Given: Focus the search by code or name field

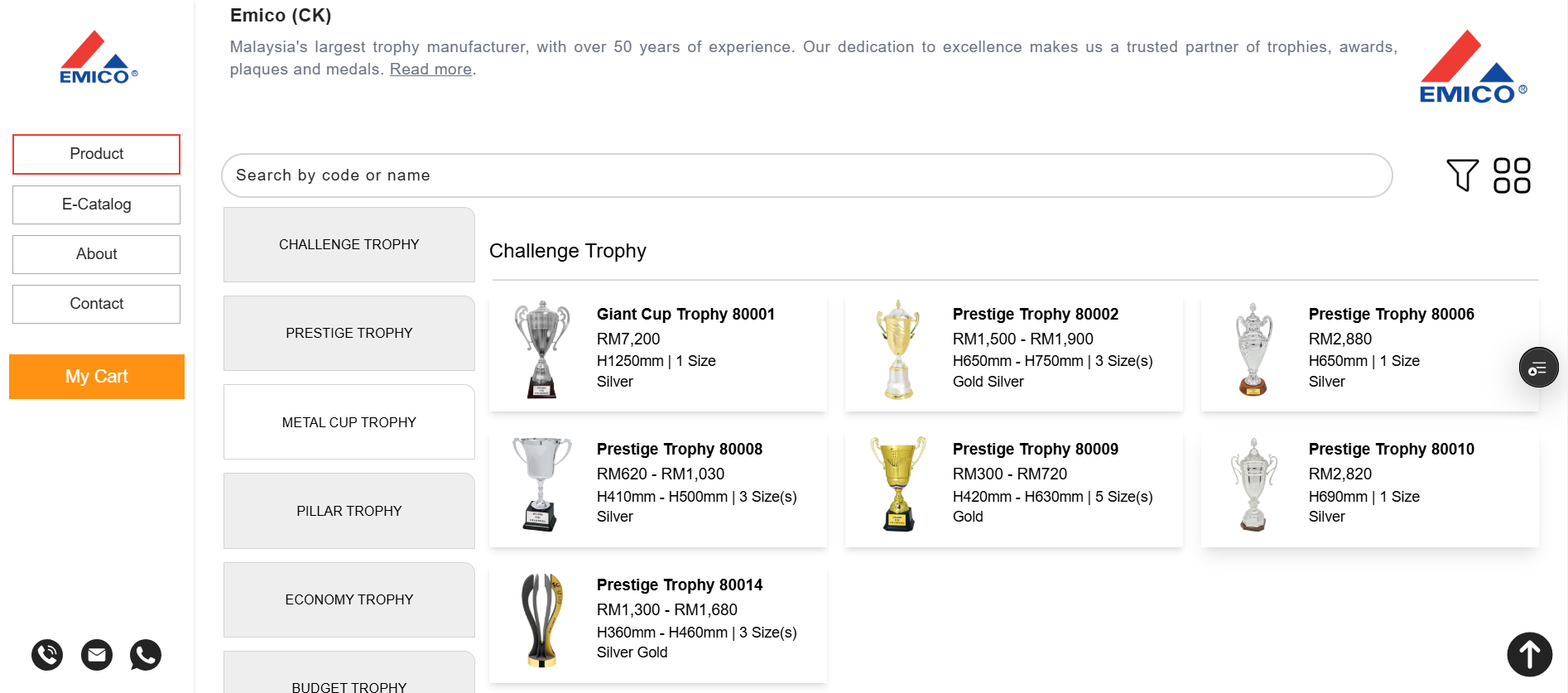Looking at the screenshot, I should (807, 176).
